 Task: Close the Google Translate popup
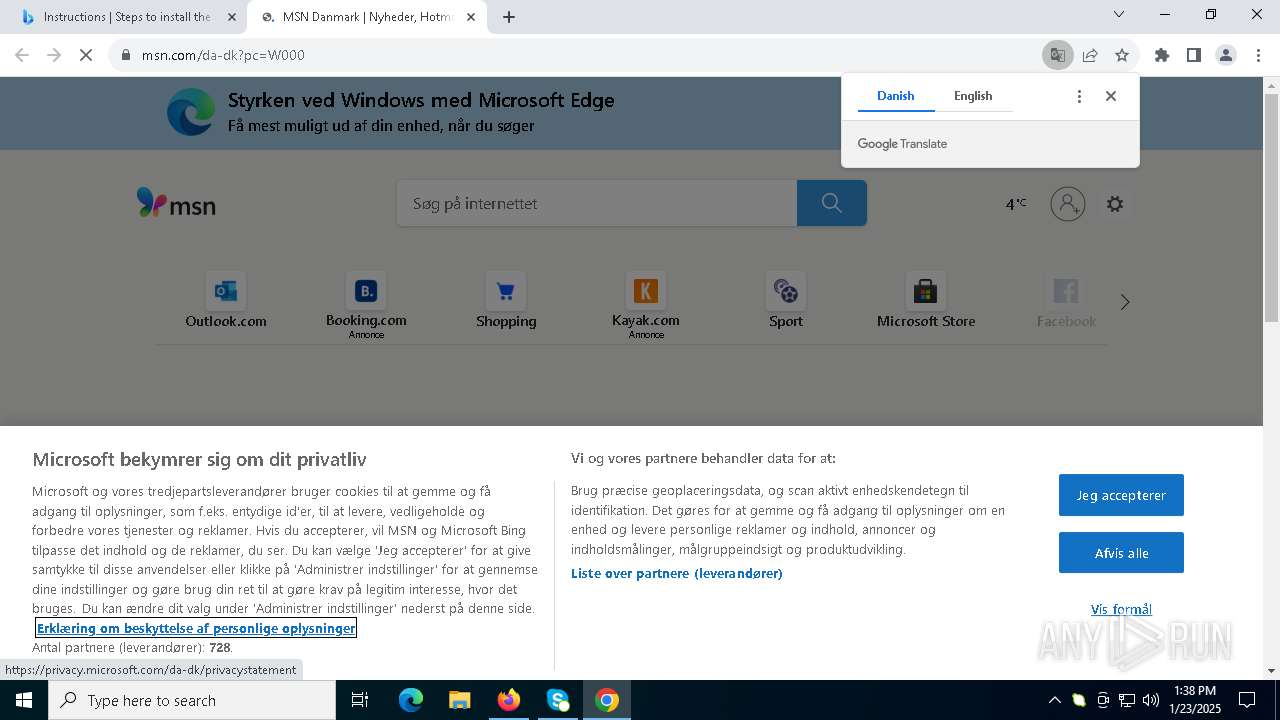(1110, 96)
